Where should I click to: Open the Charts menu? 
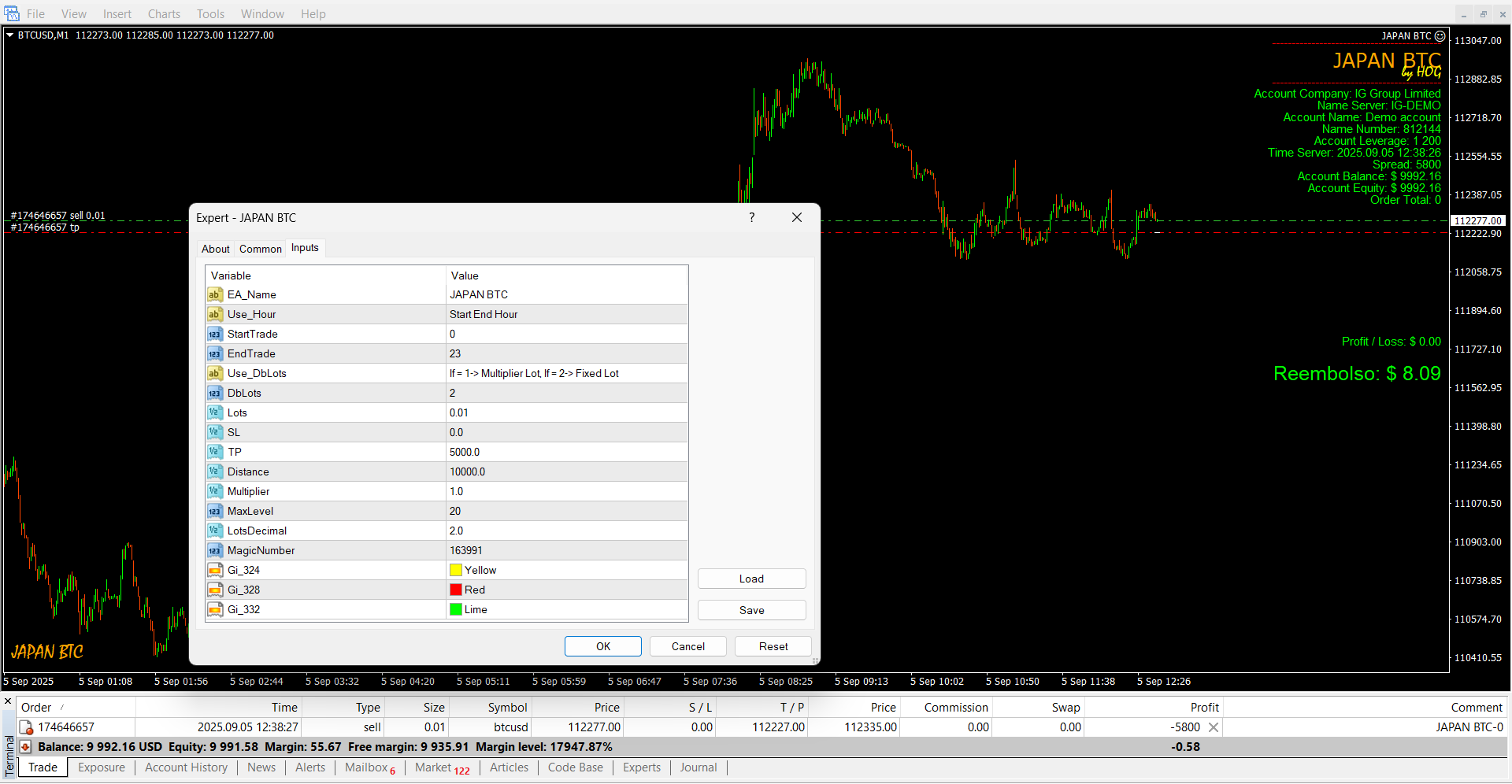164,13
